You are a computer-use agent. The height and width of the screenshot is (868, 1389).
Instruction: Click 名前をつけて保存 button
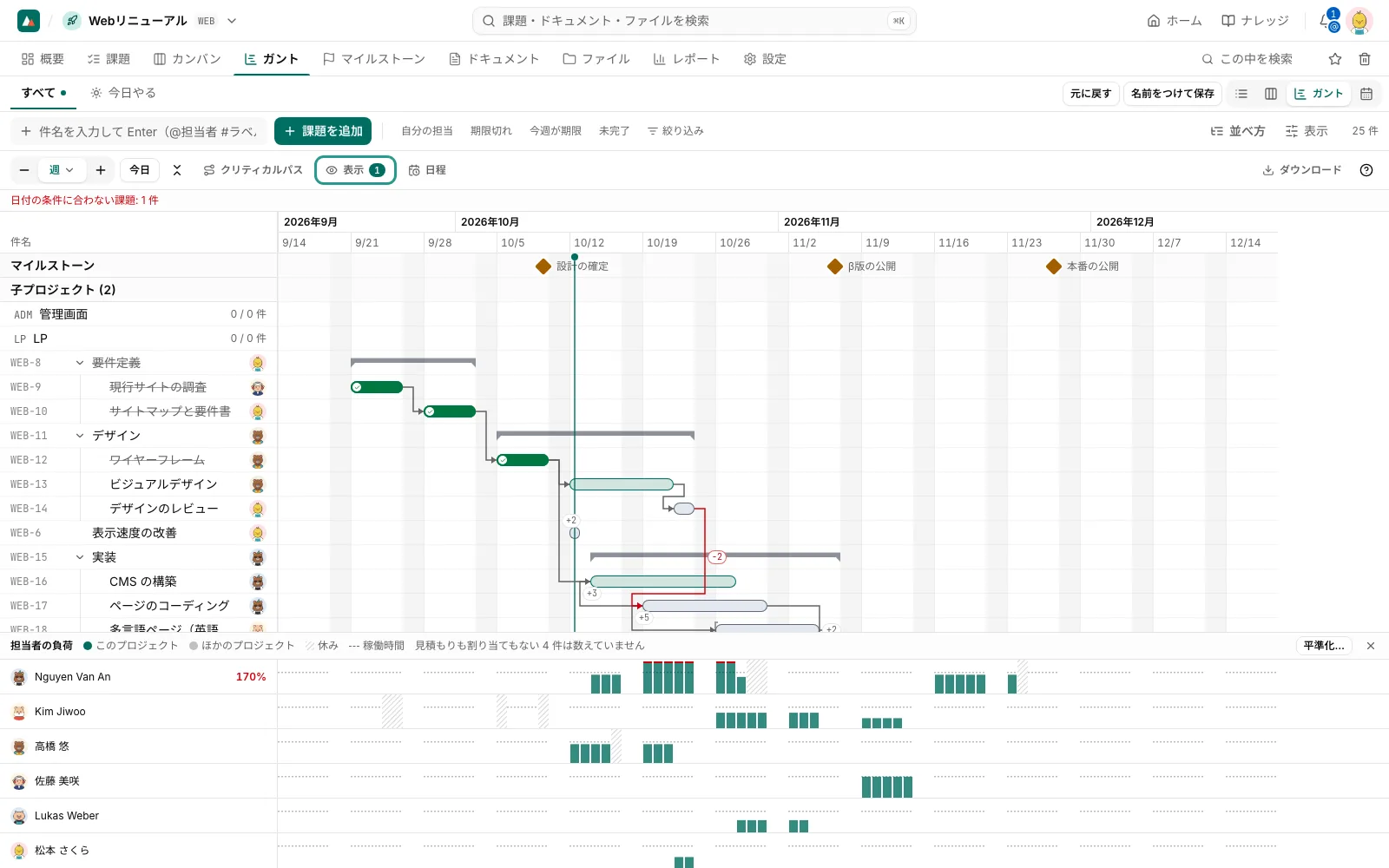pyautogui.click(x=1173, y=94)
